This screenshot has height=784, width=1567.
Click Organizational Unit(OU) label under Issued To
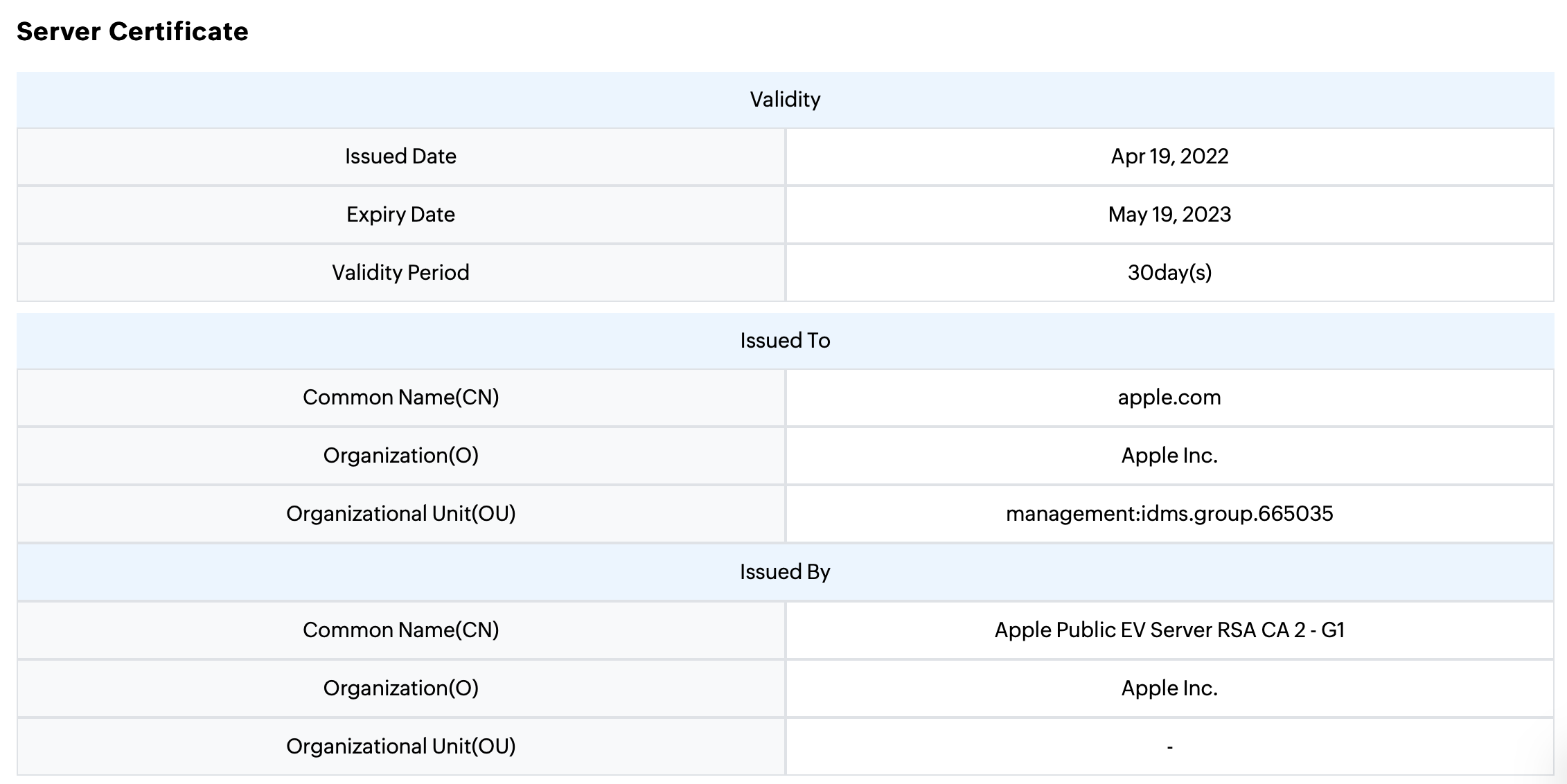click(x=400, y=514)
